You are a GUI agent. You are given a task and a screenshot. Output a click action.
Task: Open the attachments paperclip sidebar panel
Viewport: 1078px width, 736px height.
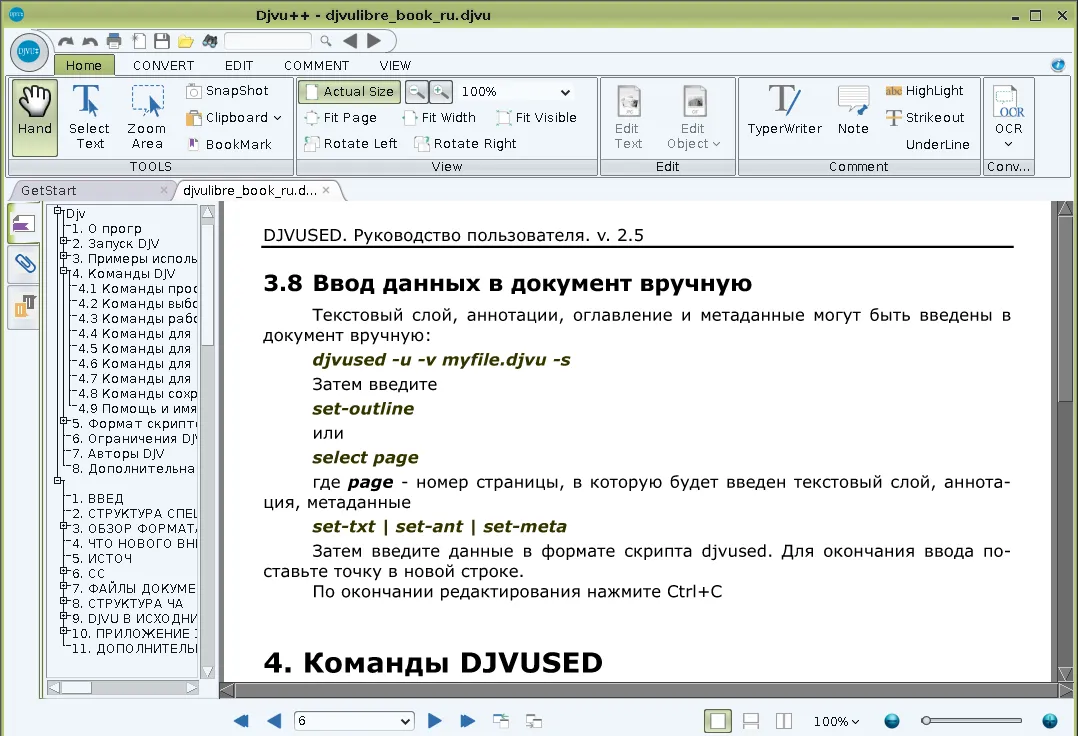(x=24, y=264)
